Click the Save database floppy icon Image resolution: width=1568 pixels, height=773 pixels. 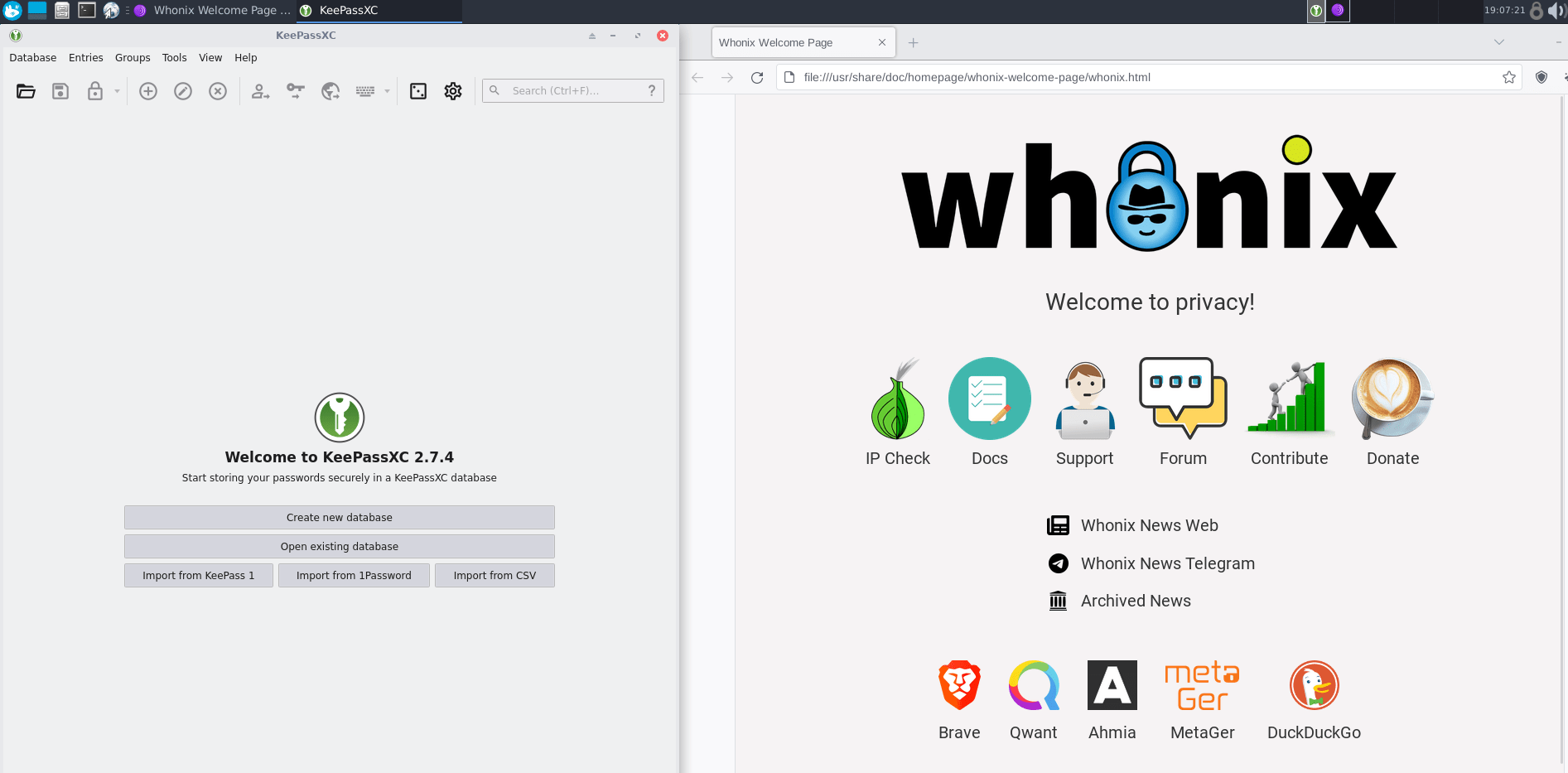(60, 91)
